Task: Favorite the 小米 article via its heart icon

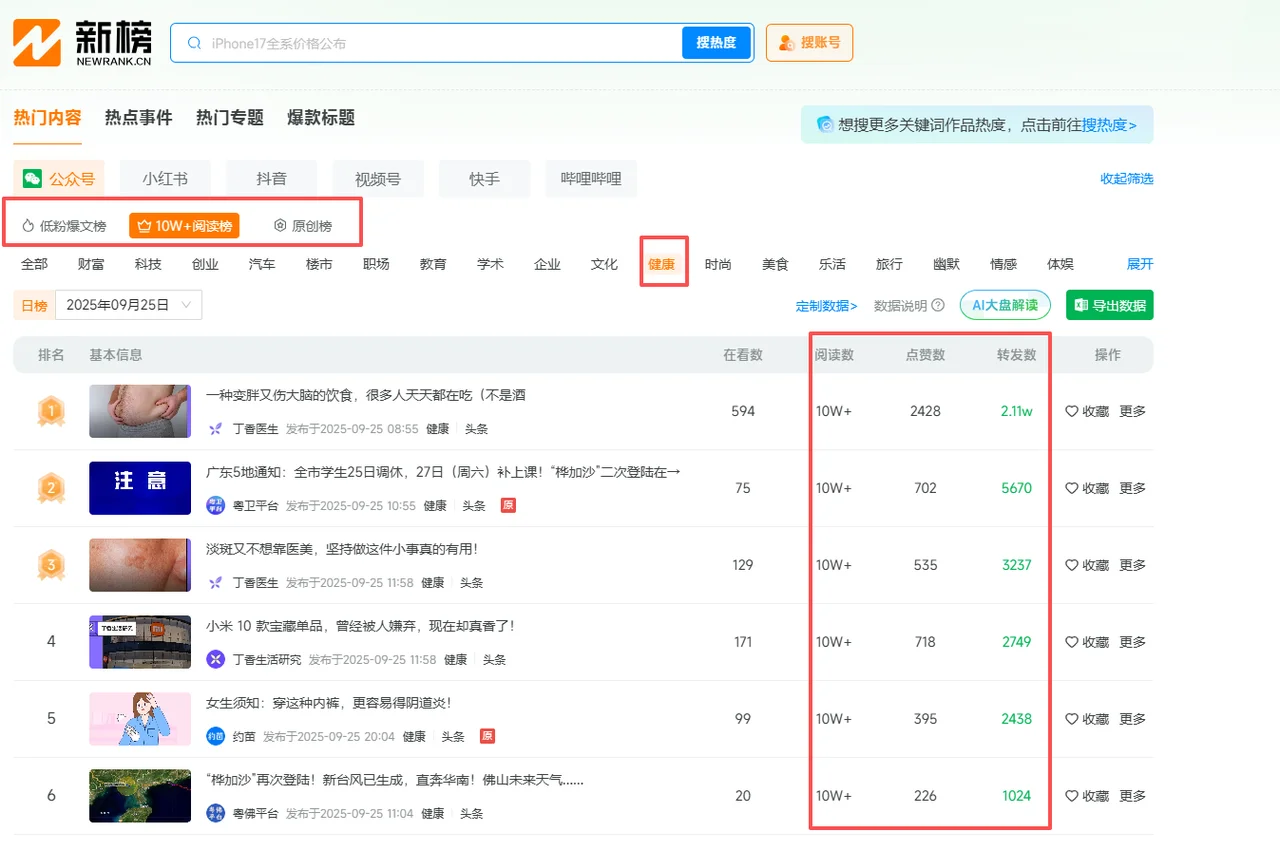Action: click(1073, 642)
